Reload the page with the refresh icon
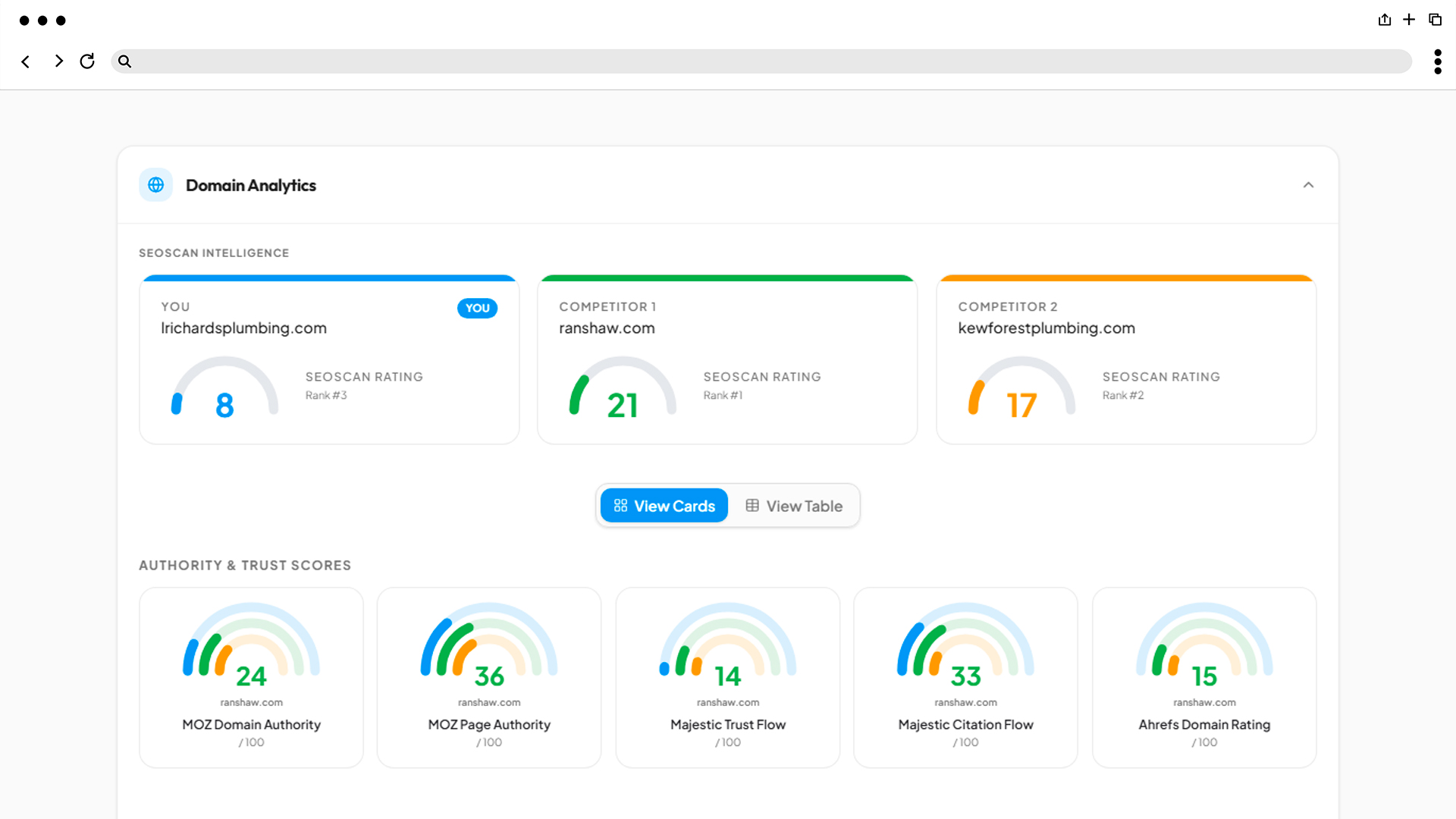Image resolution: width=1456 pixels, height=819 pixels. (87, 61)
